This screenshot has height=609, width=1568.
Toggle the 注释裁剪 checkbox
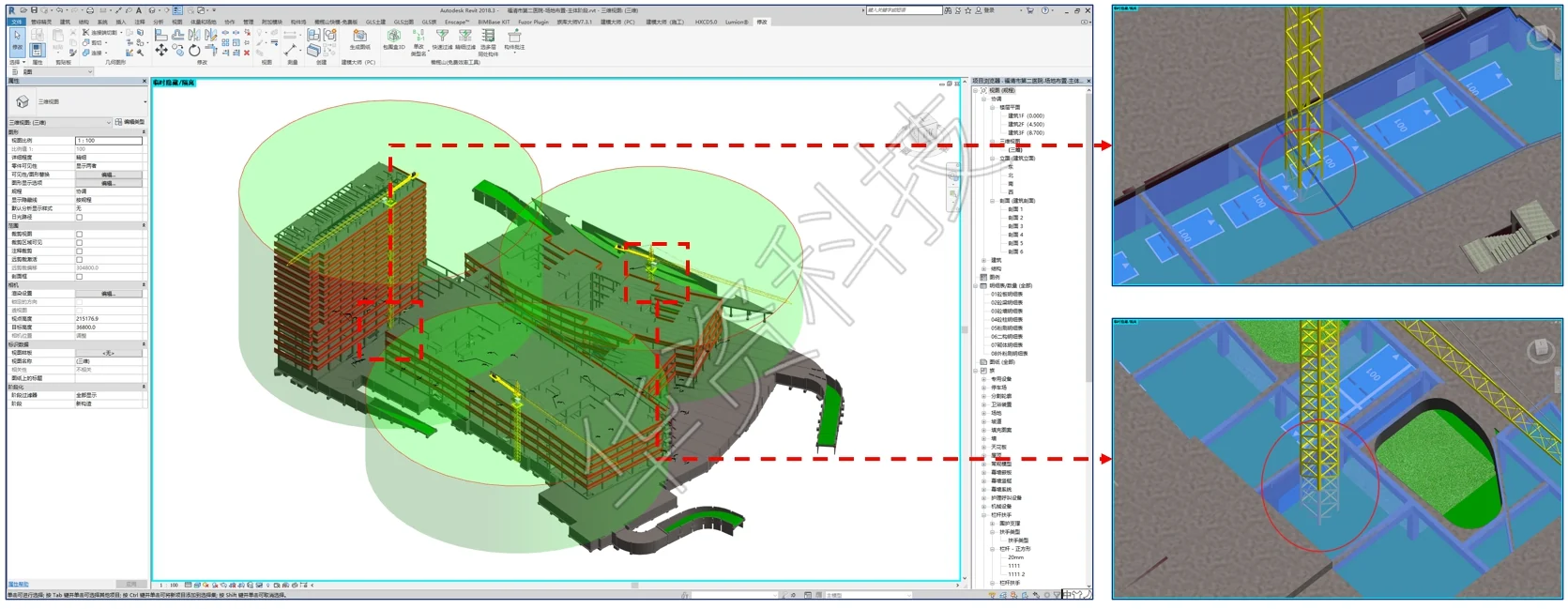tap(79, 251)
